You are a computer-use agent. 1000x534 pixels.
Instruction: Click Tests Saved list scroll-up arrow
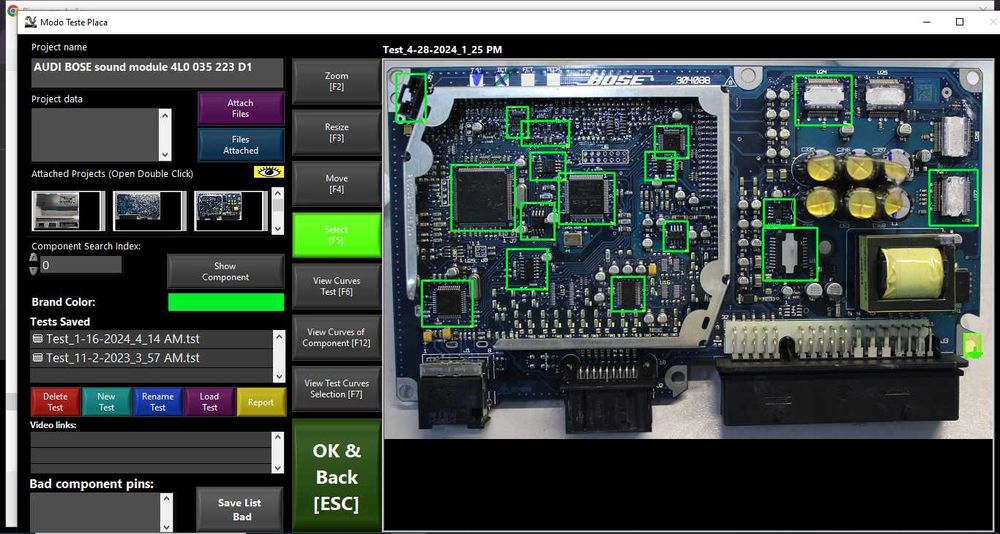pos(279,337)
